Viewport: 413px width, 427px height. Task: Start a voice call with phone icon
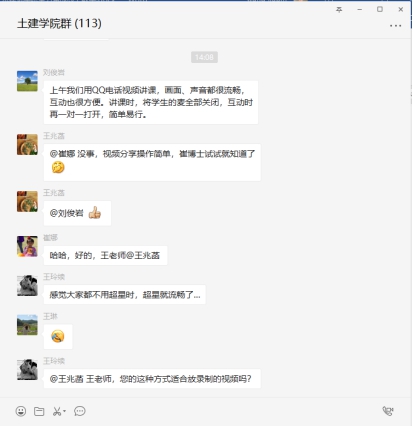pos(388,411)
